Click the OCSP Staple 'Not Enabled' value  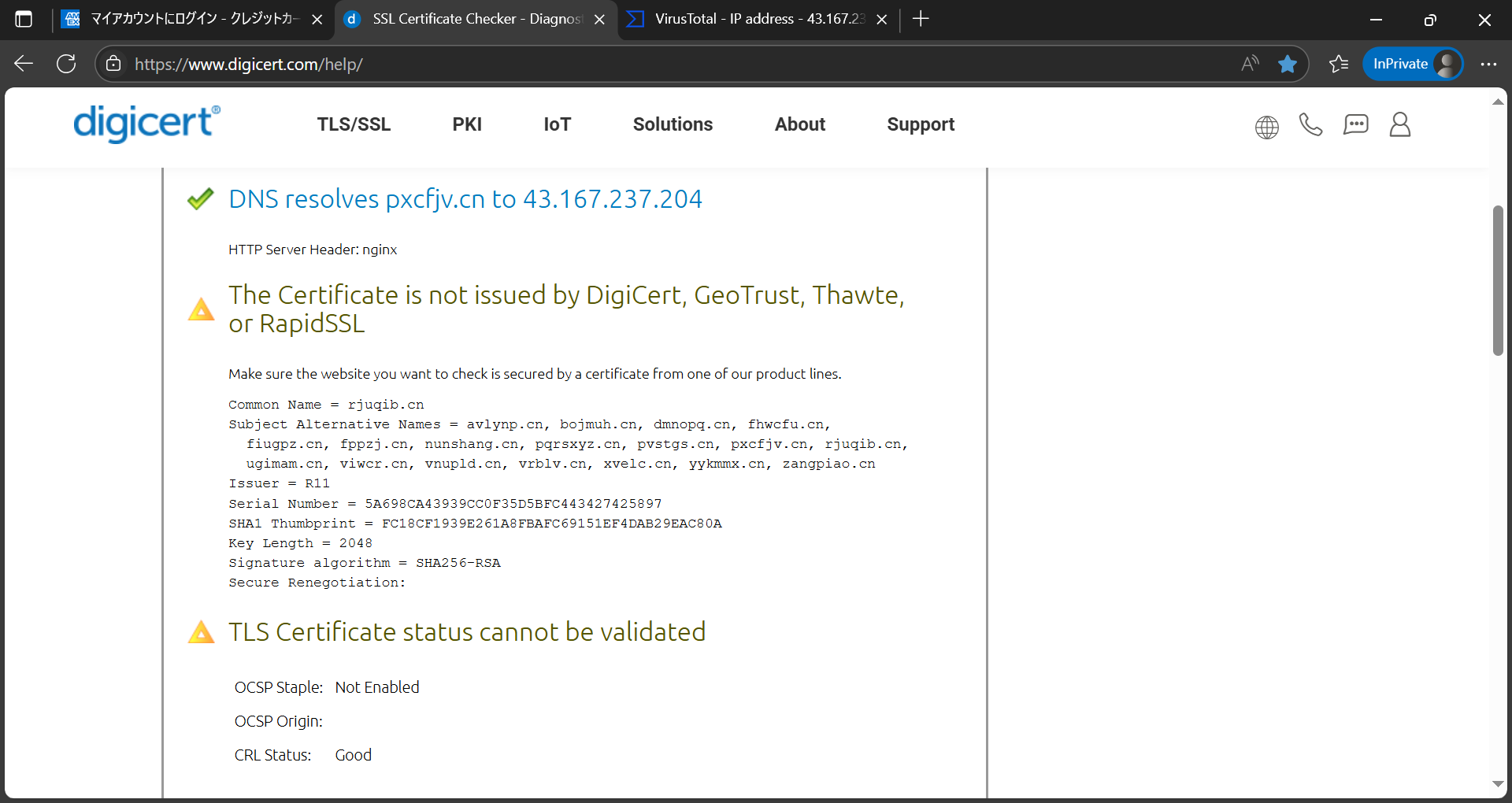[x=377, y=687]
